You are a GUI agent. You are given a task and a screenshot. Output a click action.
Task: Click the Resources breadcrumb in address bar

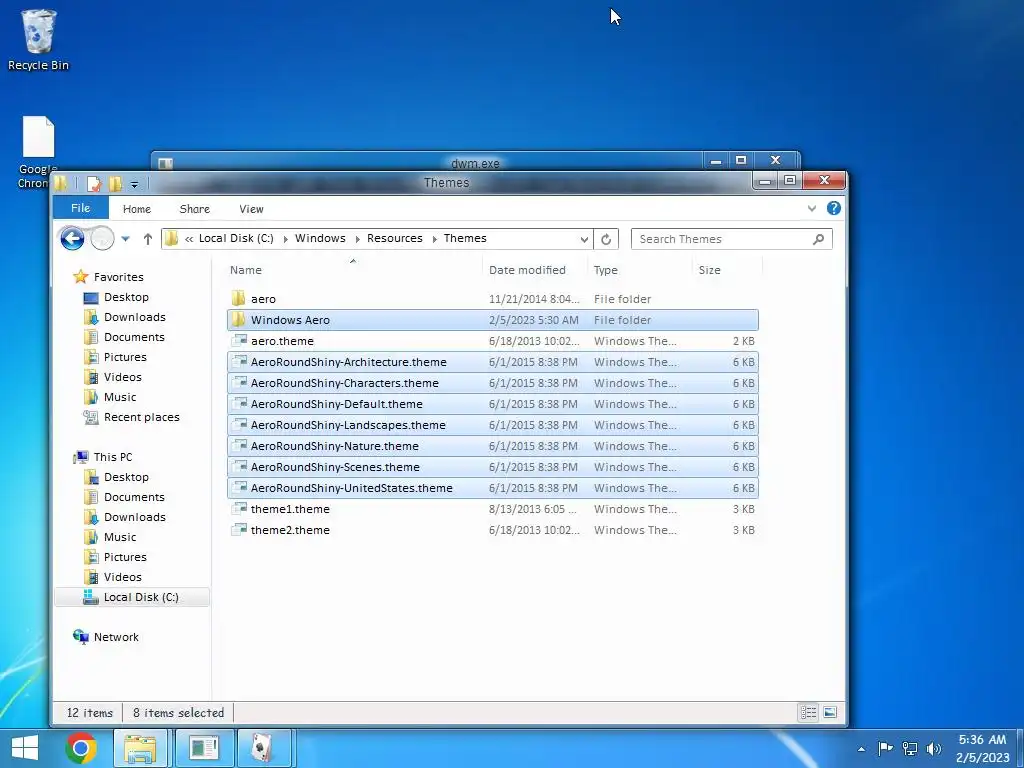(x=394, y=238)
